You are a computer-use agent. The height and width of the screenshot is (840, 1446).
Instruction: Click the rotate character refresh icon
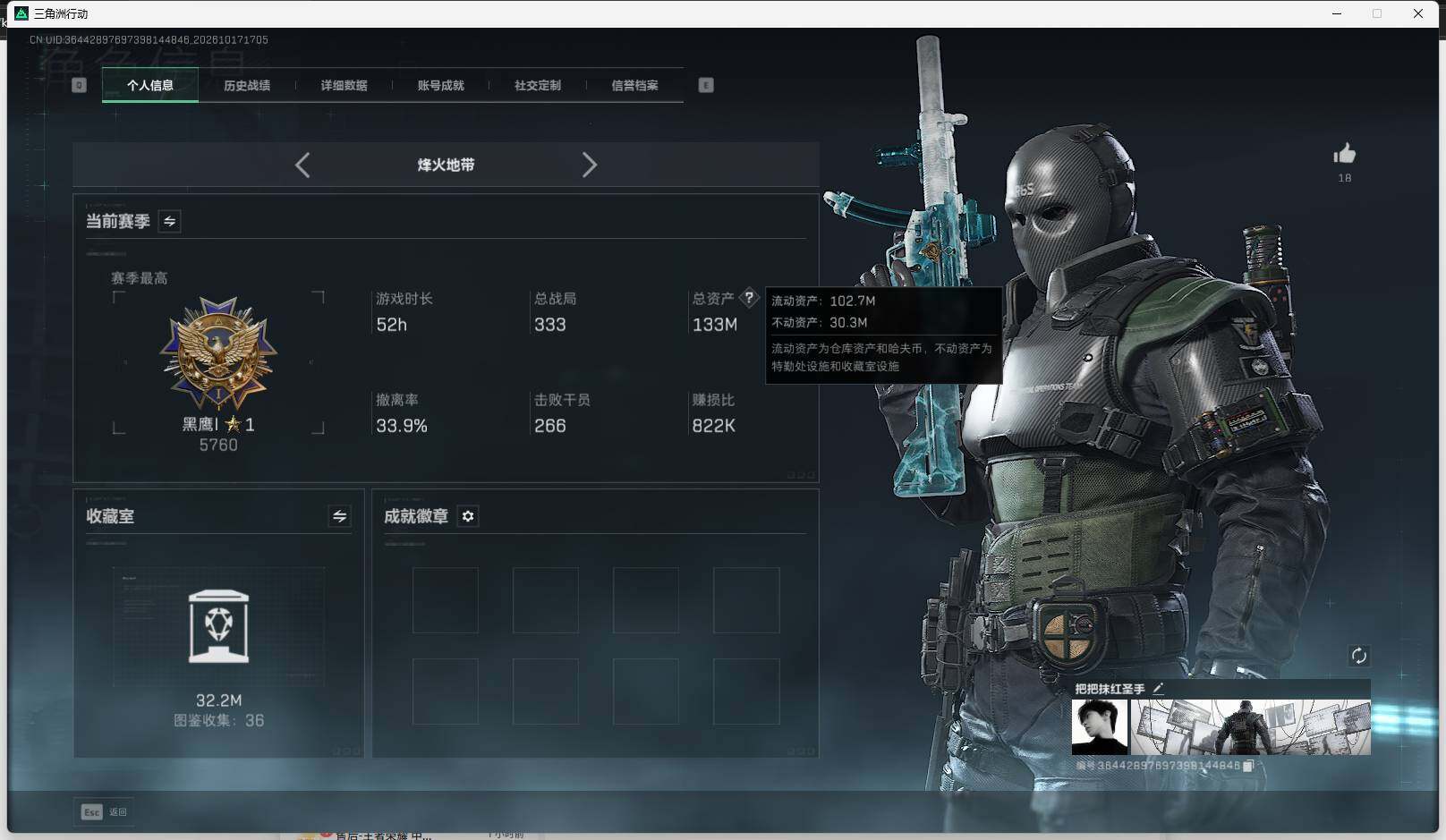(1358, 656)
